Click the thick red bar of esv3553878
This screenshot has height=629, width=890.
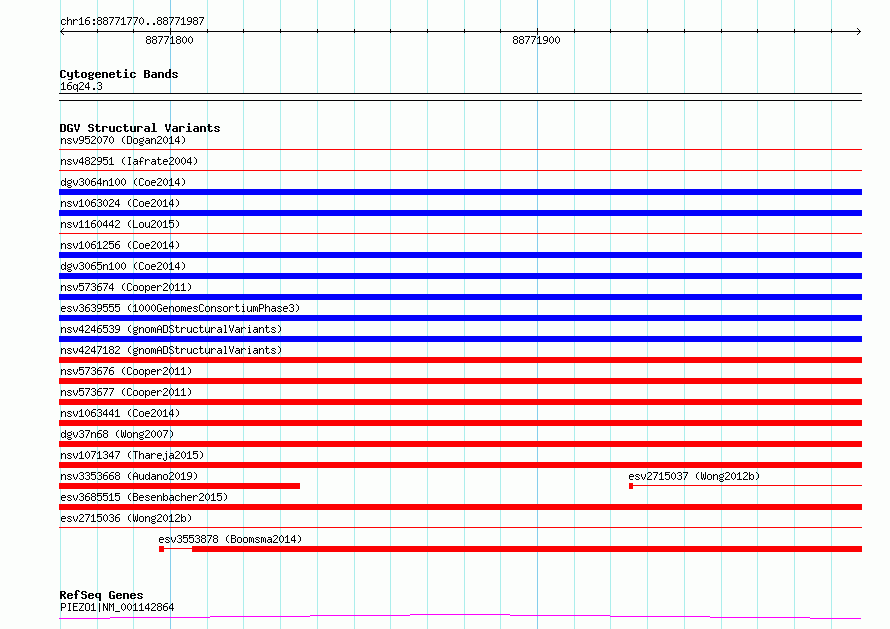pyautogui.click(x=527, y=549)
